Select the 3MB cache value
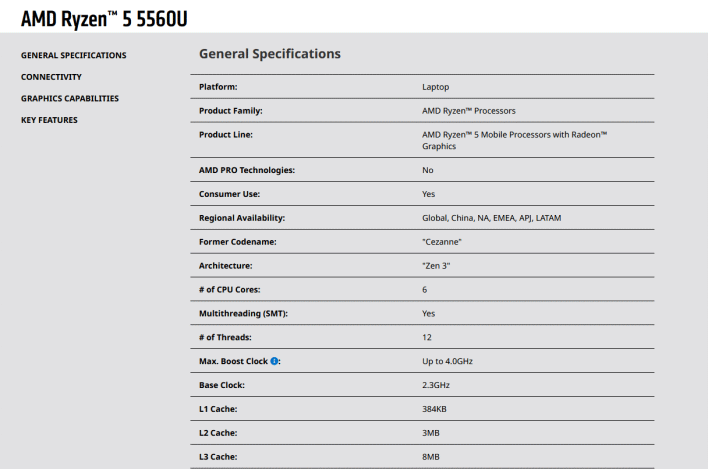This screenshot has height=469, width=708. (x=431, y=433)
